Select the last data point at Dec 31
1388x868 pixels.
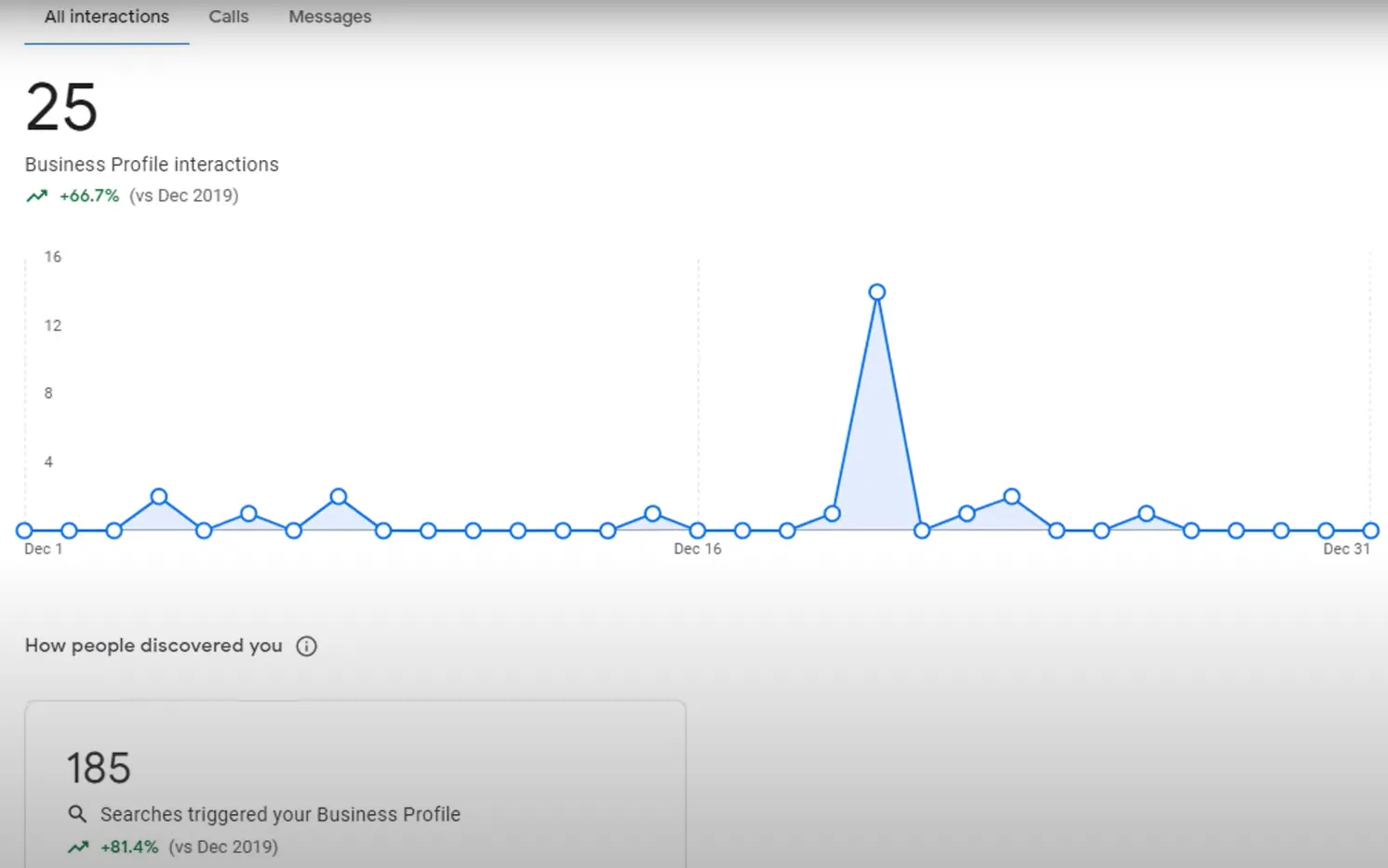pos(1370,530)
